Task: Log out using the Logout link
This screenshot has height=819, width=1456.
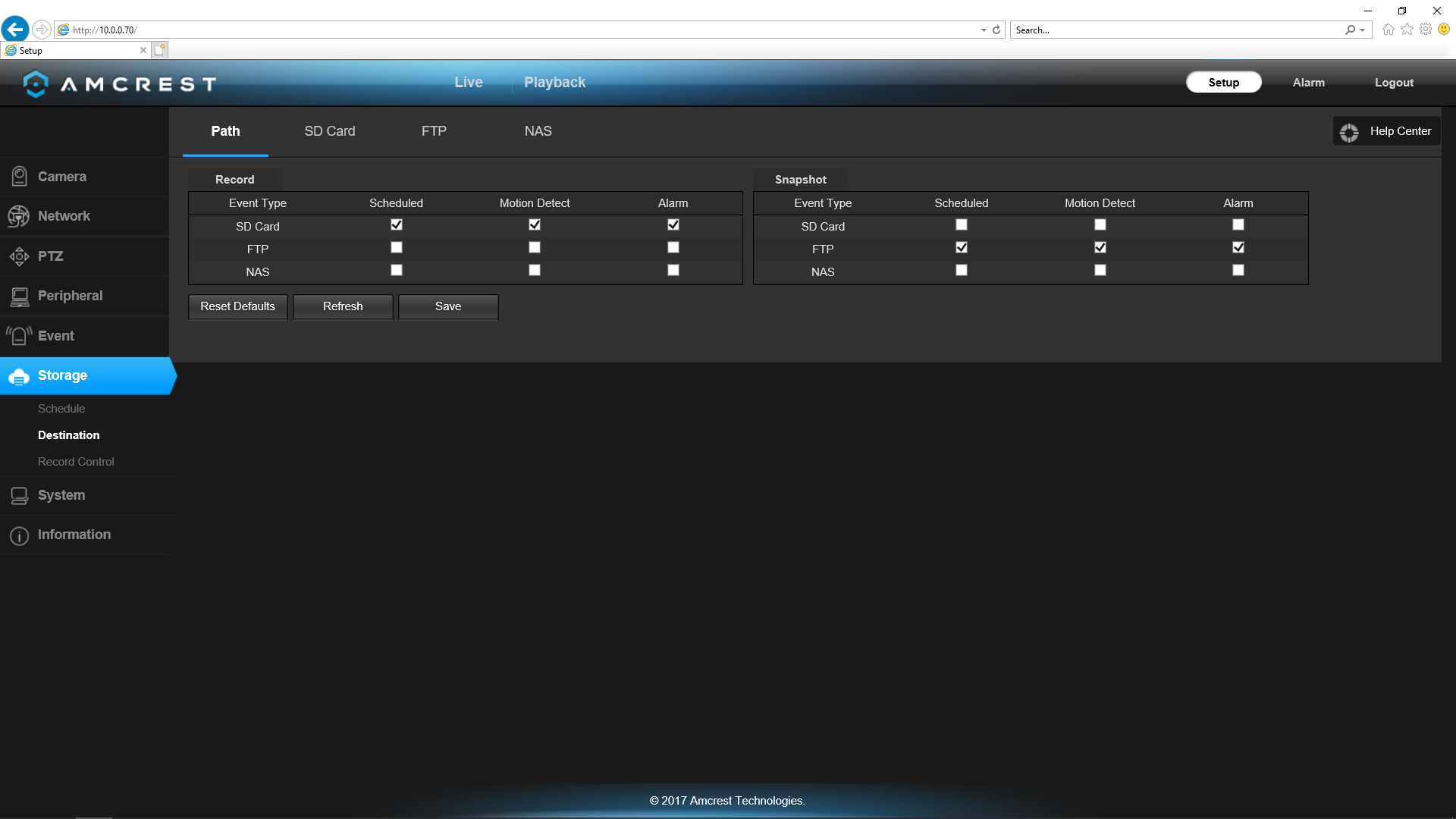Action: coord(1394,83)
